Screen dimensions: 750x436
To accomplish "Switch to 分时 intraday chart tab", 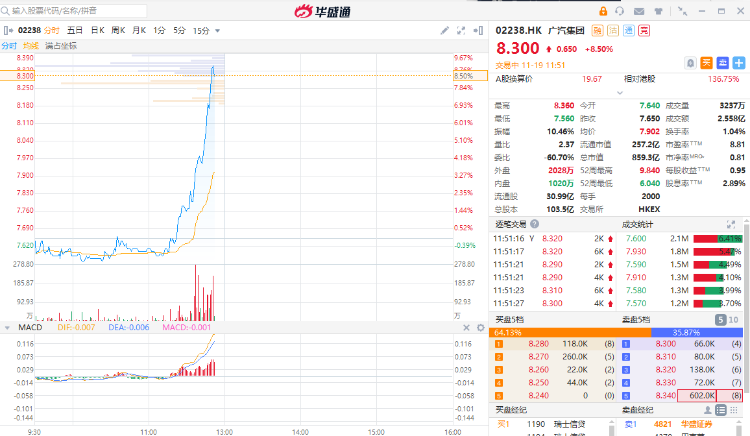I will point(52,31).
